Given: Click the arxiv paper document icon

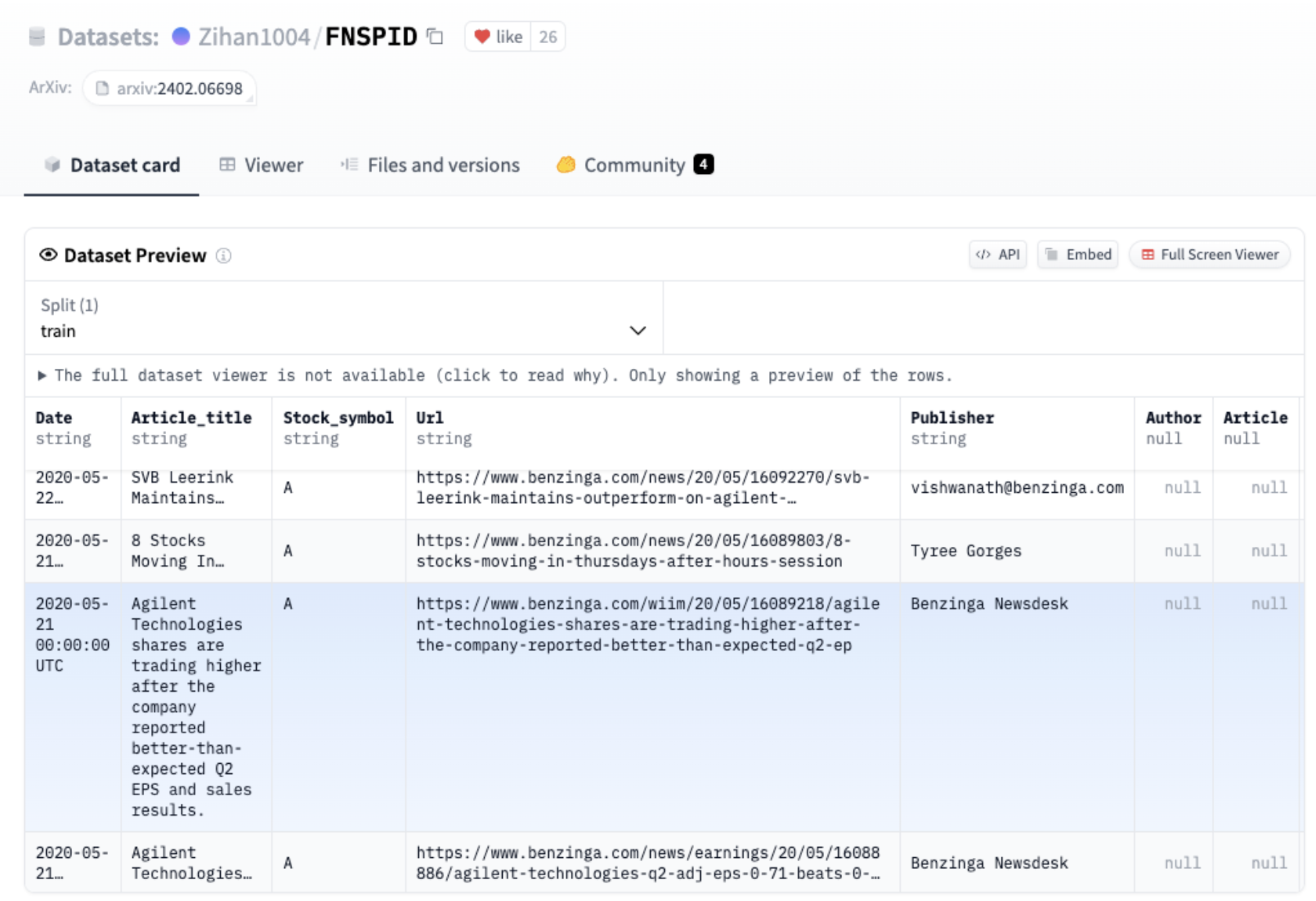Looking at the screenshot, I should coord(102,89).
